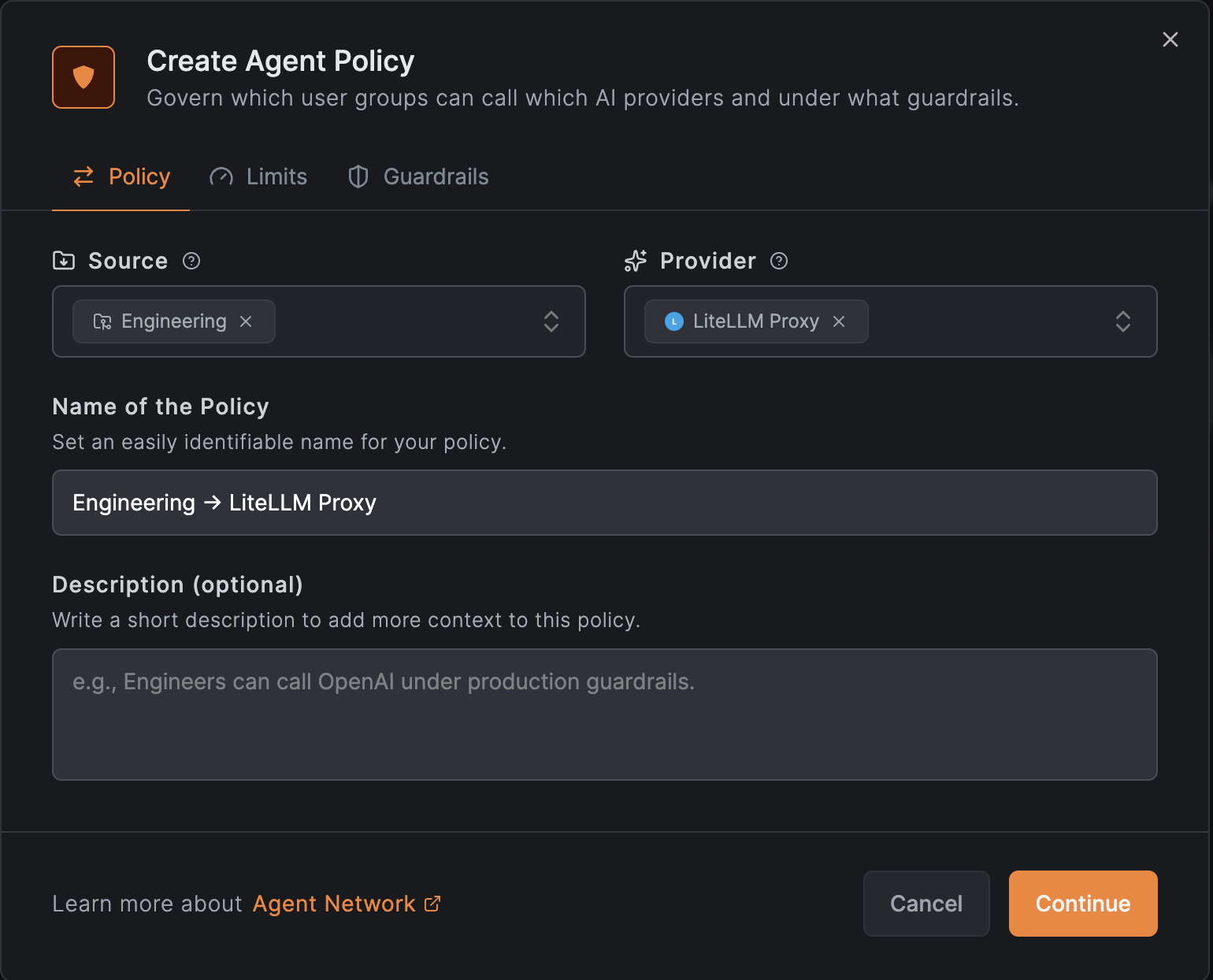Click the 'Description (optional)' label
The image size is (1213, 980).
(177, 585)
